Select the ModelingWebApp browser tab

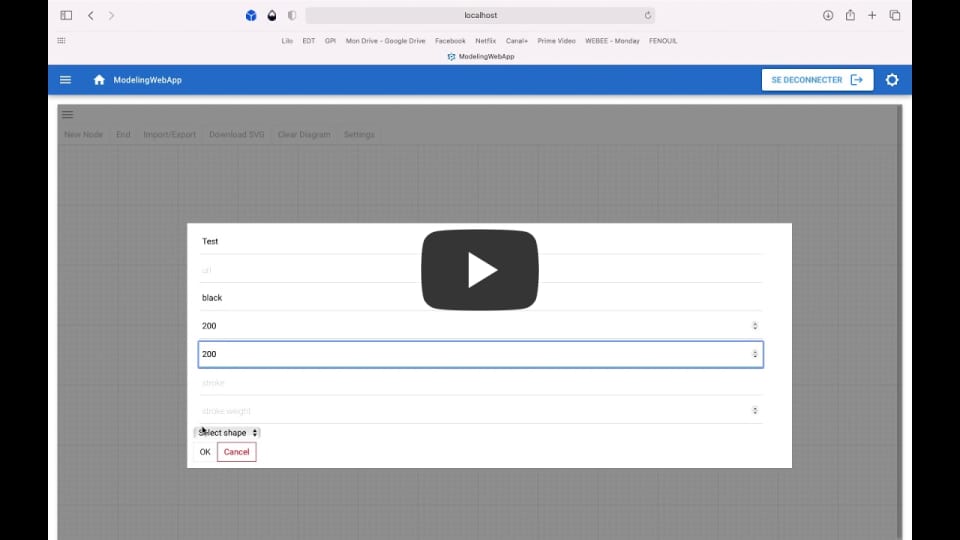pyautogui.click(x=481, y=56)
